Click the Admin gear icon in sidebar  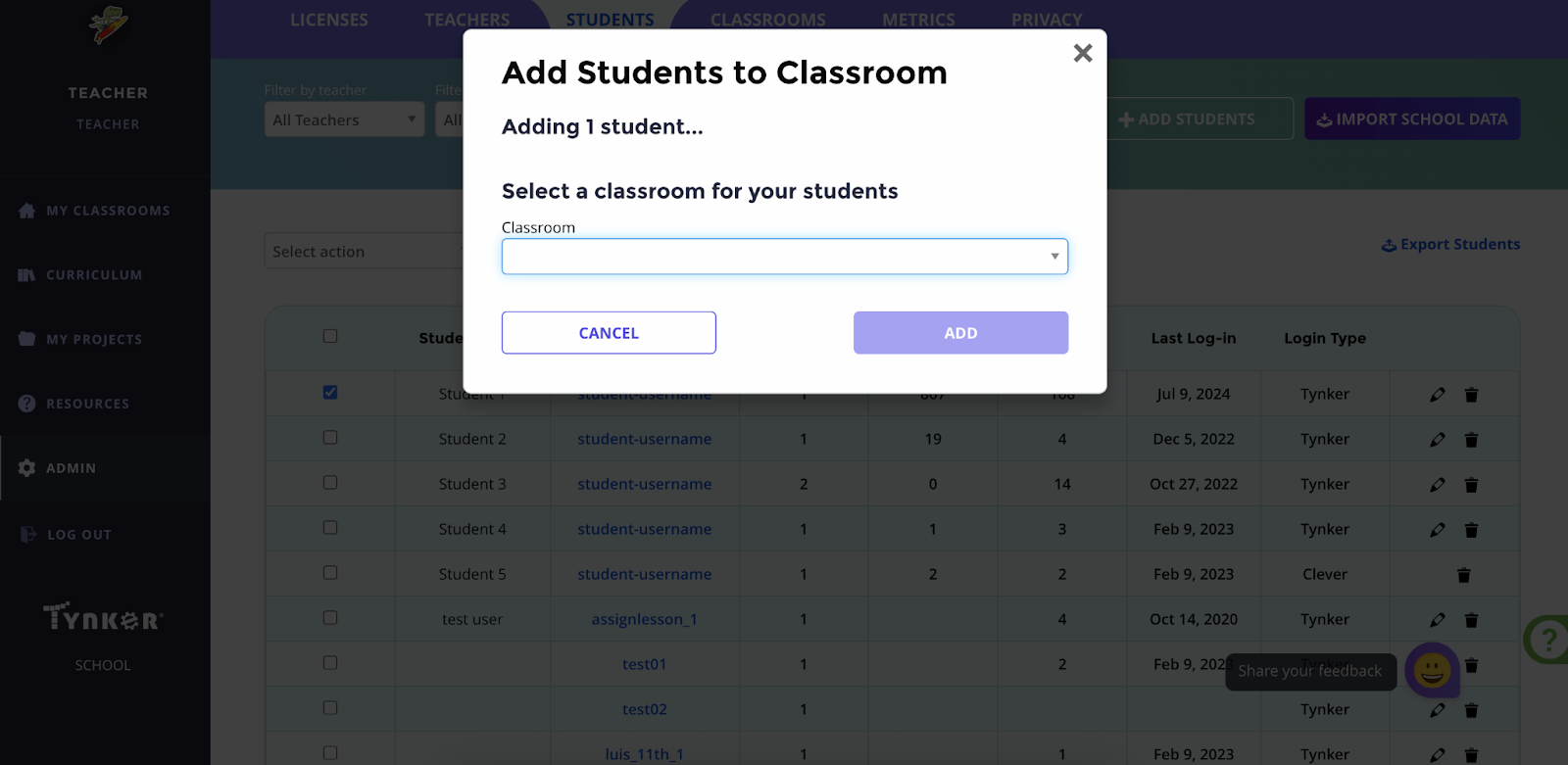[x=26, y=468]
